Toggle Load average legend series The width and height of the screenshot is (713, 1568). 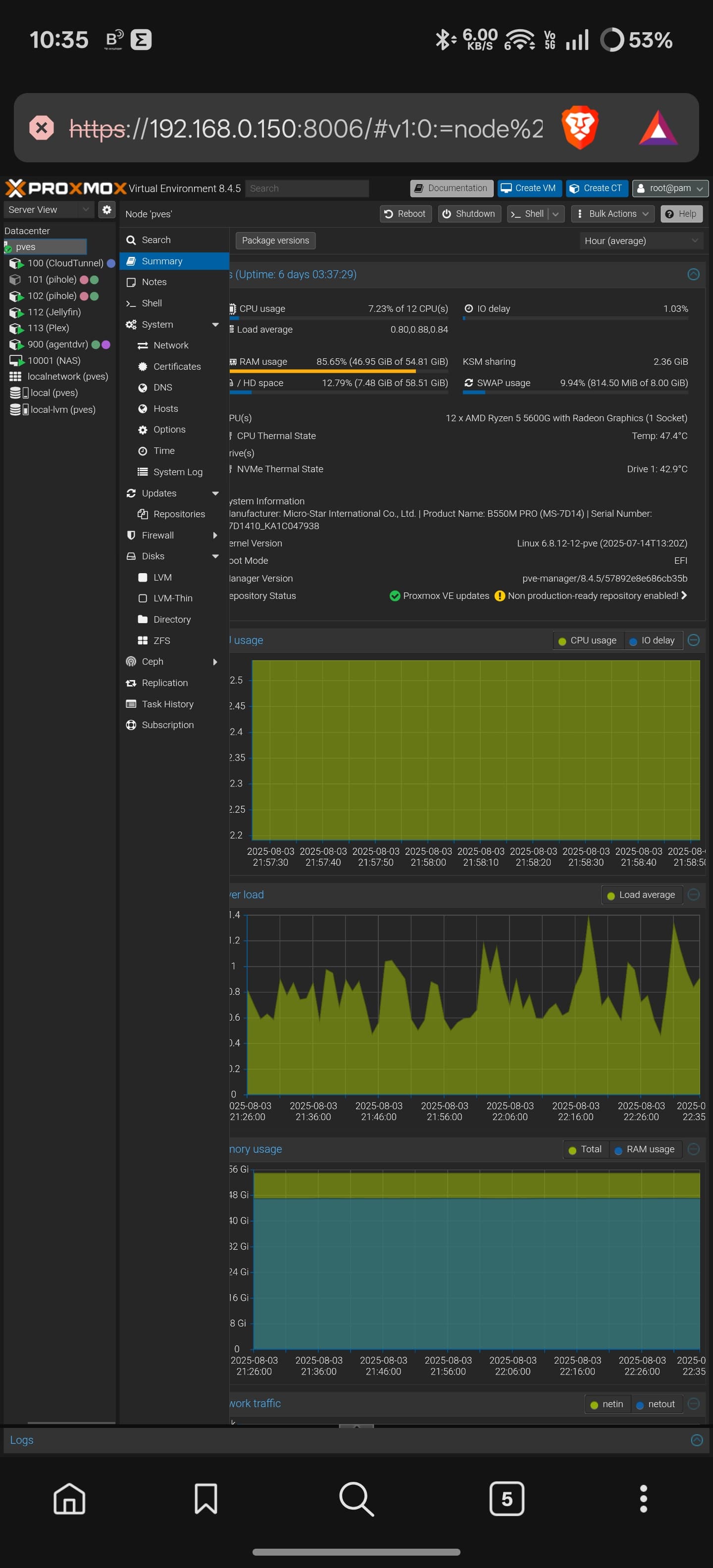click(x=641, y=895)
